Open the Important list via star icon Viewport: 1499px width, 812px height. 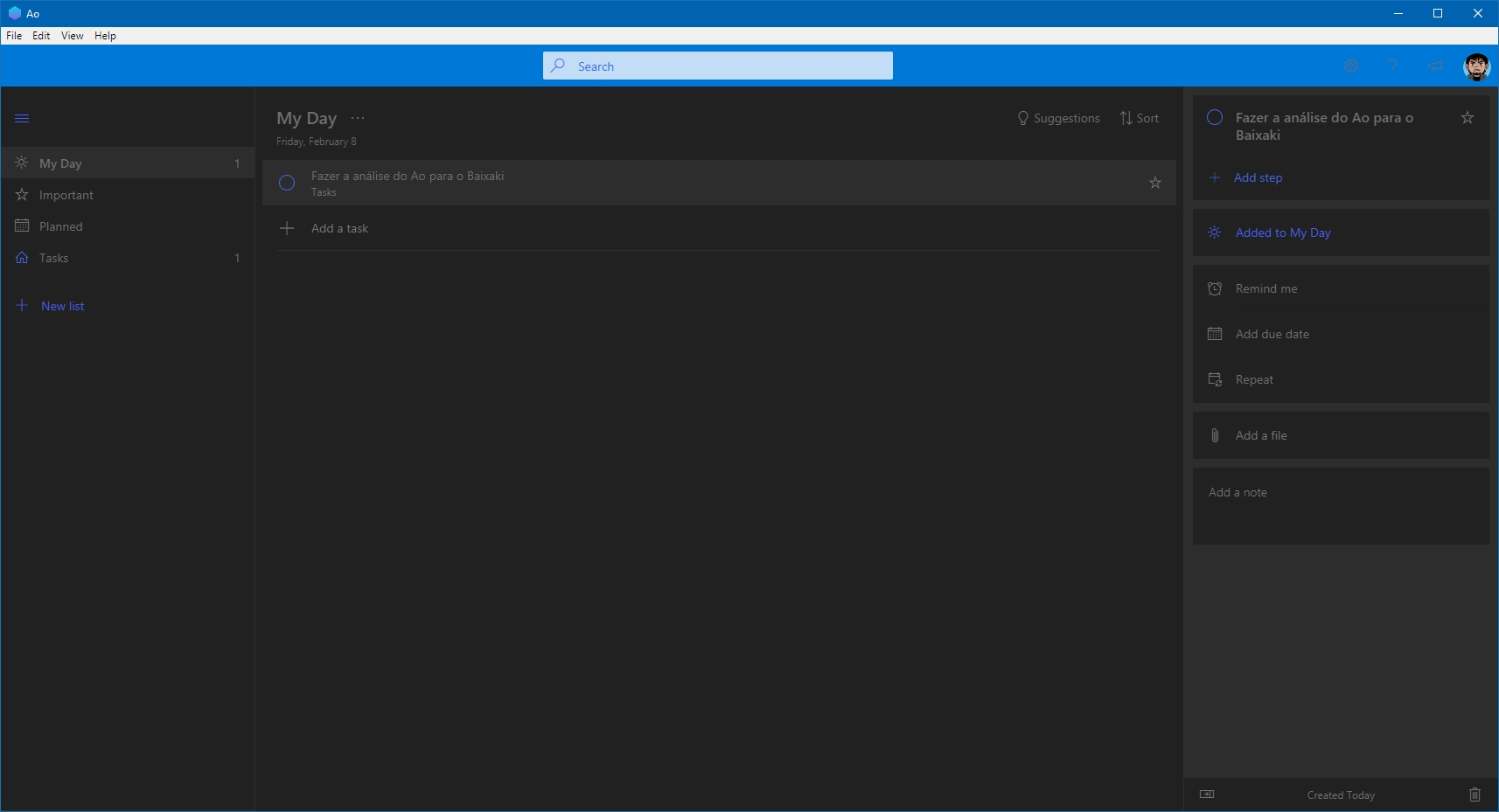21,194
